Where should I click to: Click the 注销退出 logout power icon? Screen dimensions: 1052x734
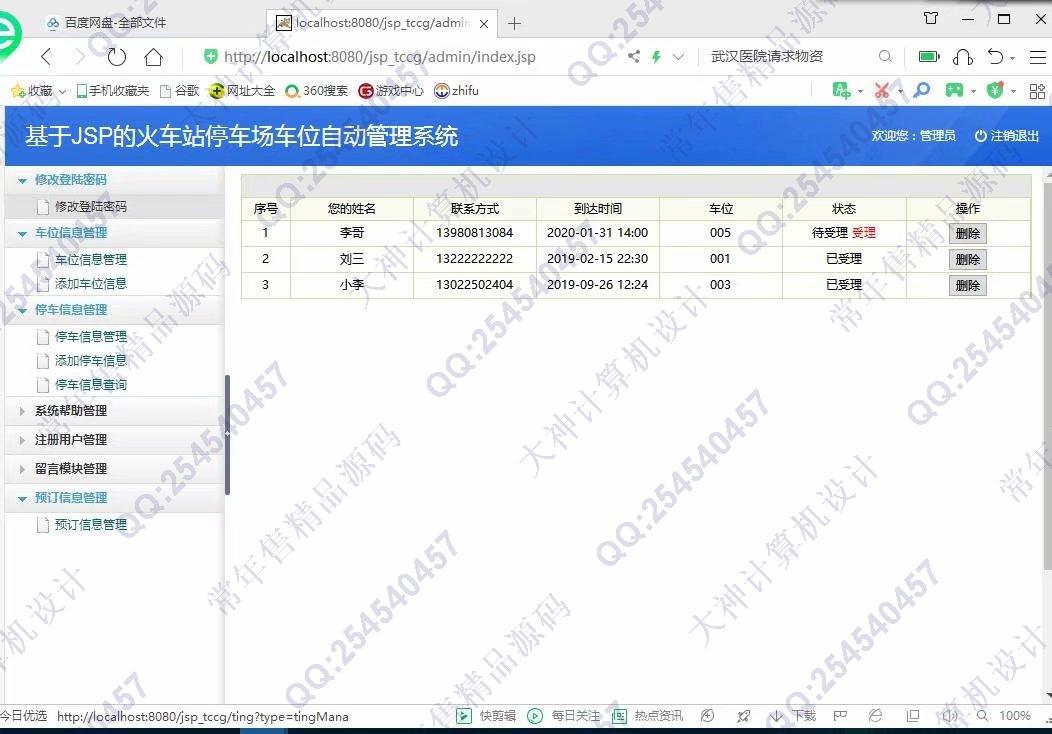(x=980, y=136)
